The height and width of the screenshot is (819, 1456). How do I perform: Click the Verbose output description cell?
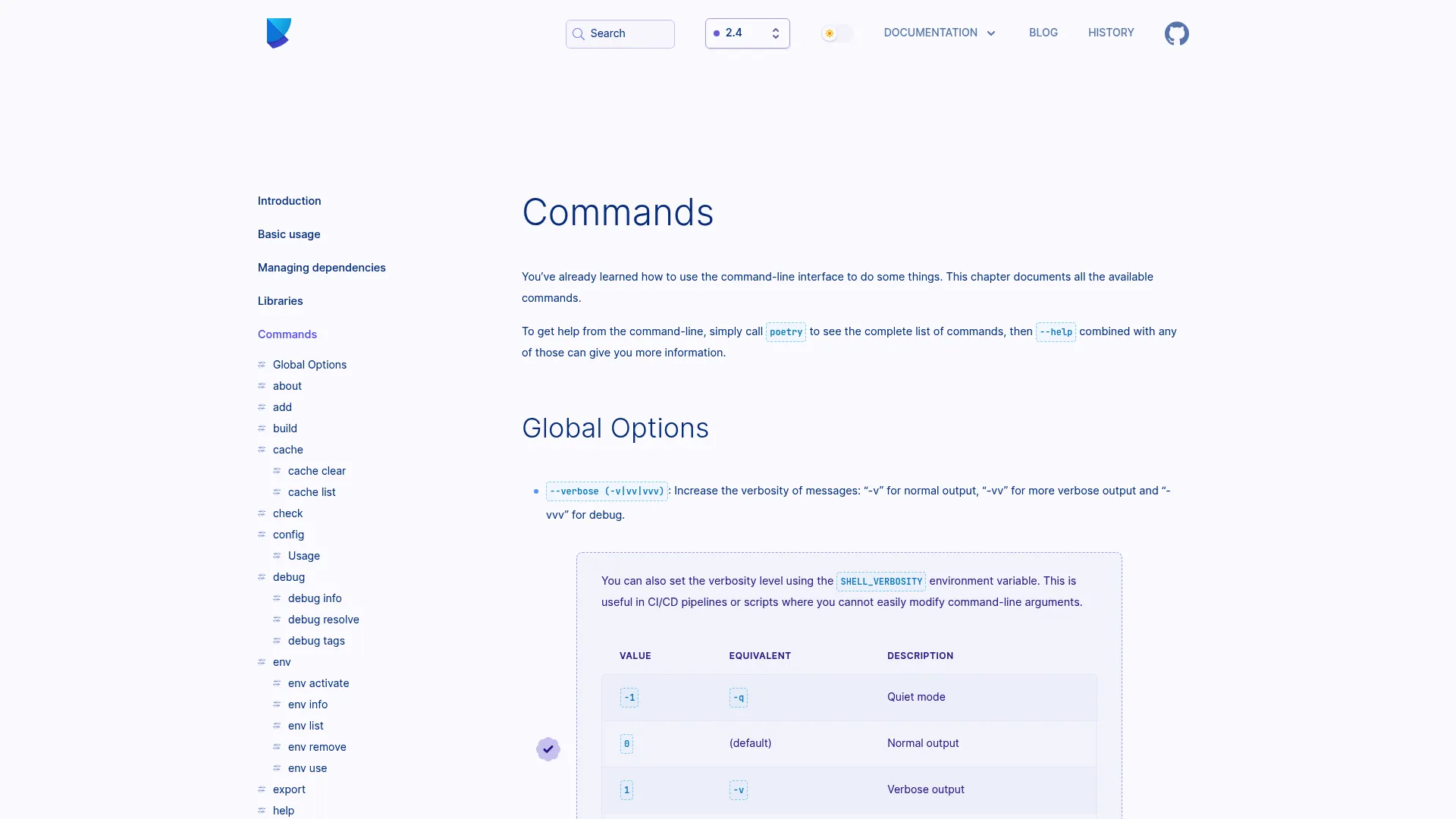tap(926, 789)
